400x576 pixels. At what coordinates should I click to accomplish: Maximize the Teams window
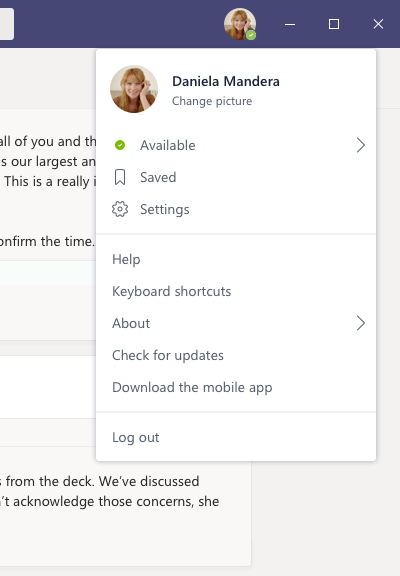[334, 24]
